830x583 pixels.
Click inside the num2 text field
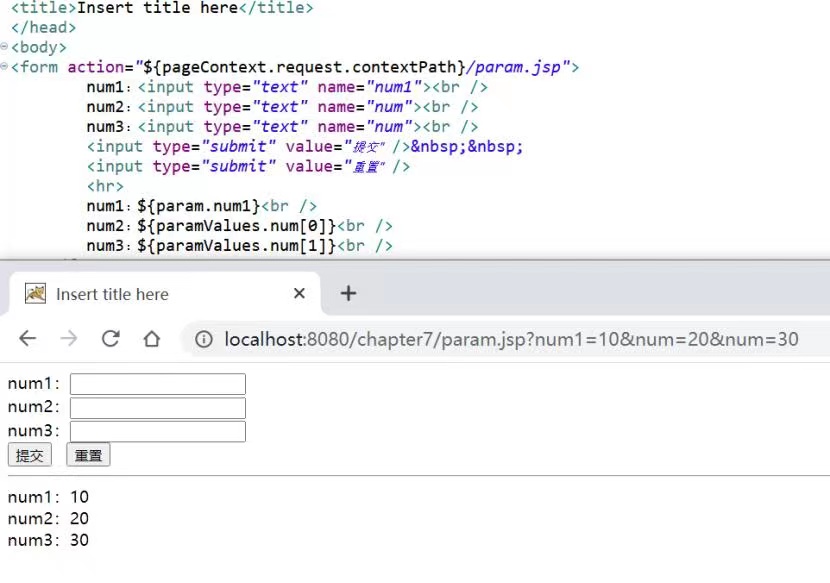pos(157,407)
